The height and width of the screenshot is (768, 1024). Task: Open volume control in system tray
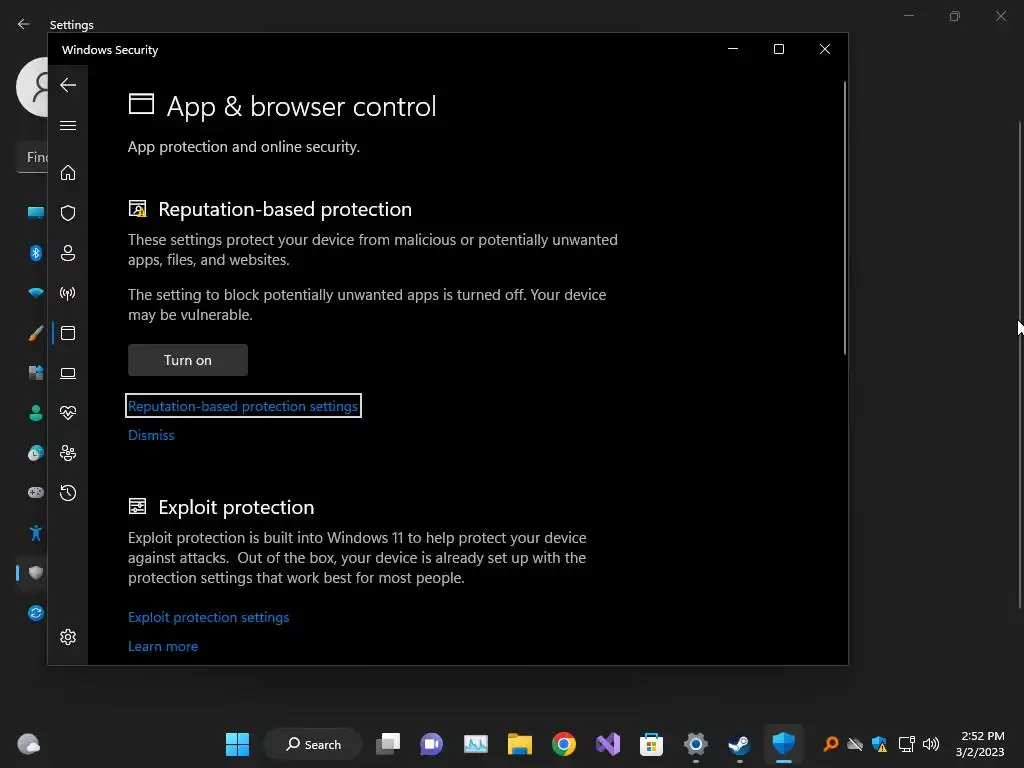tap(931, 744)
